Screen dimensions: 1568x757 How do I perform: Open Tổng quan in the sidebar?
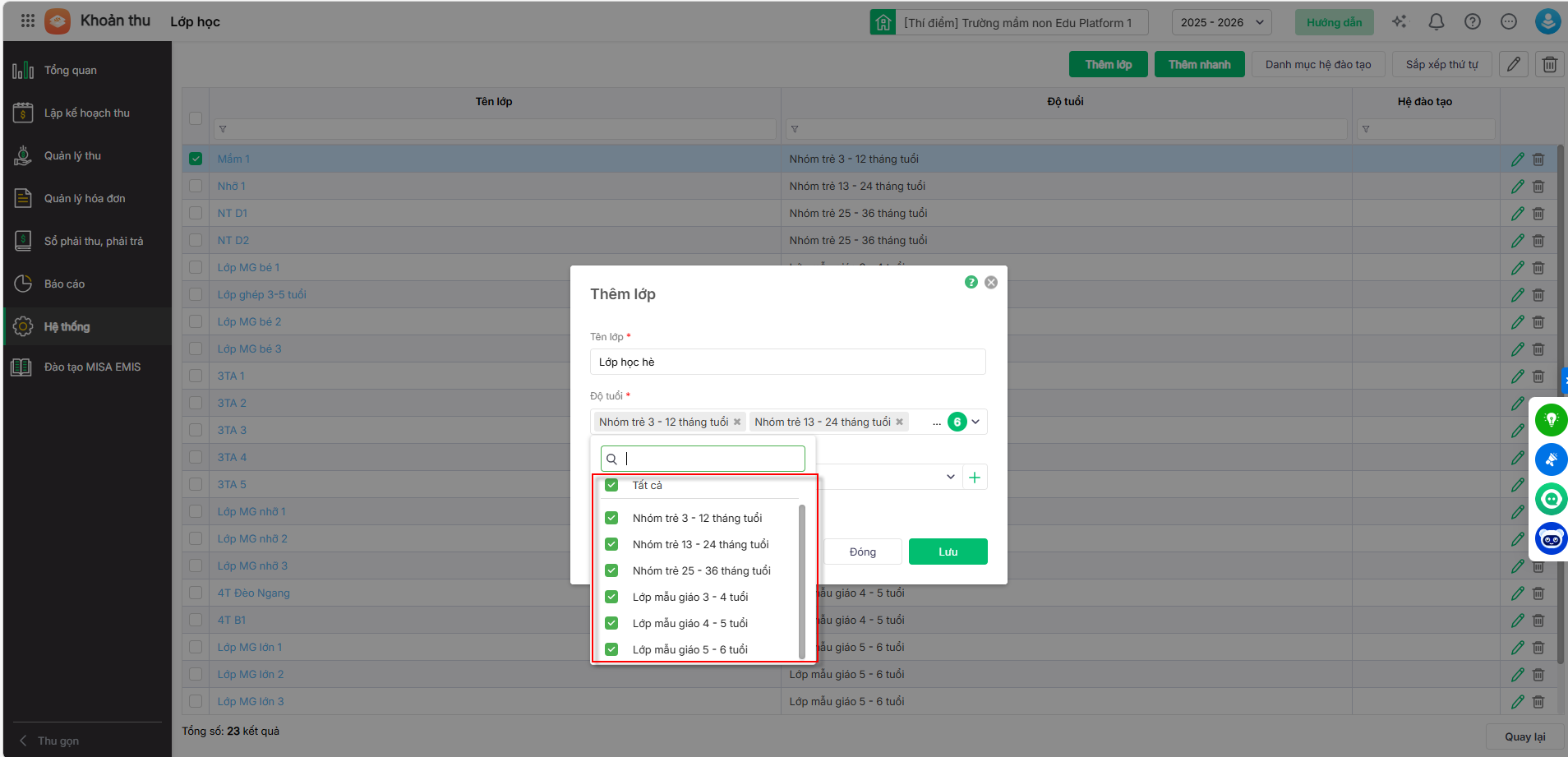pos(88,70)
